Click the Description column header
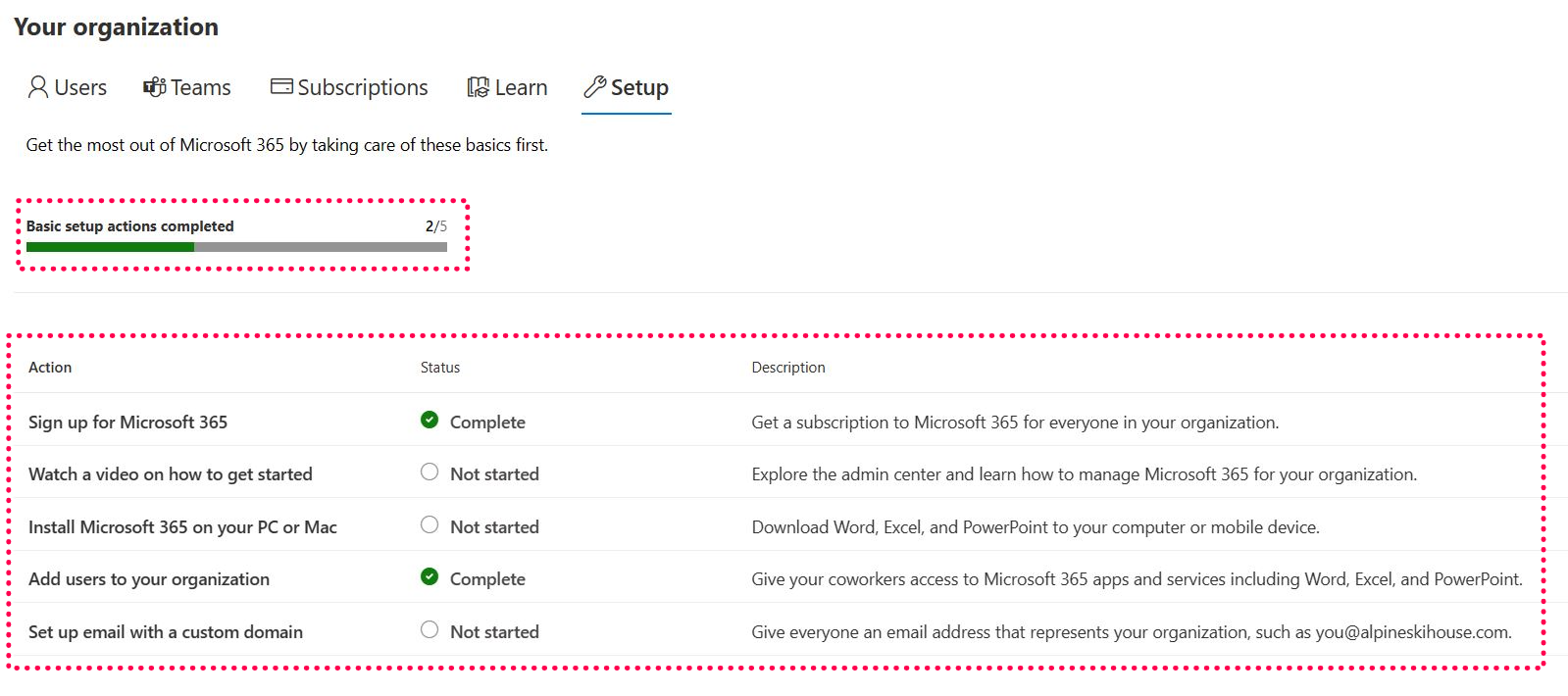Screen dimensions: 1568x696 [x=788, y=368]
